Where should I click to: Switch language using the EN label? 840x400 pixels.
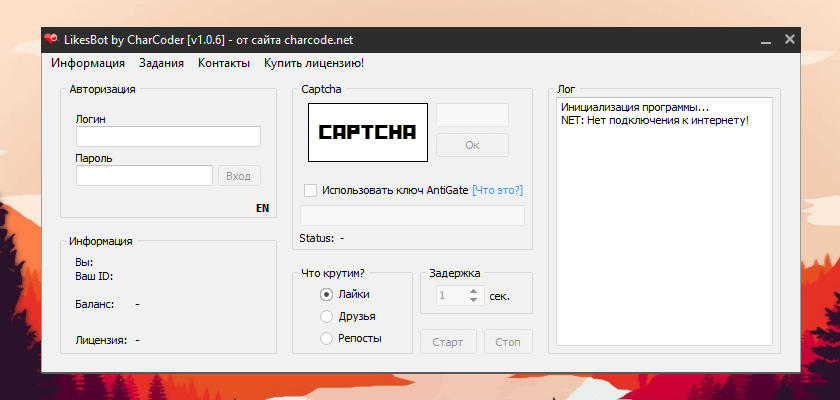tap(262, 208)
